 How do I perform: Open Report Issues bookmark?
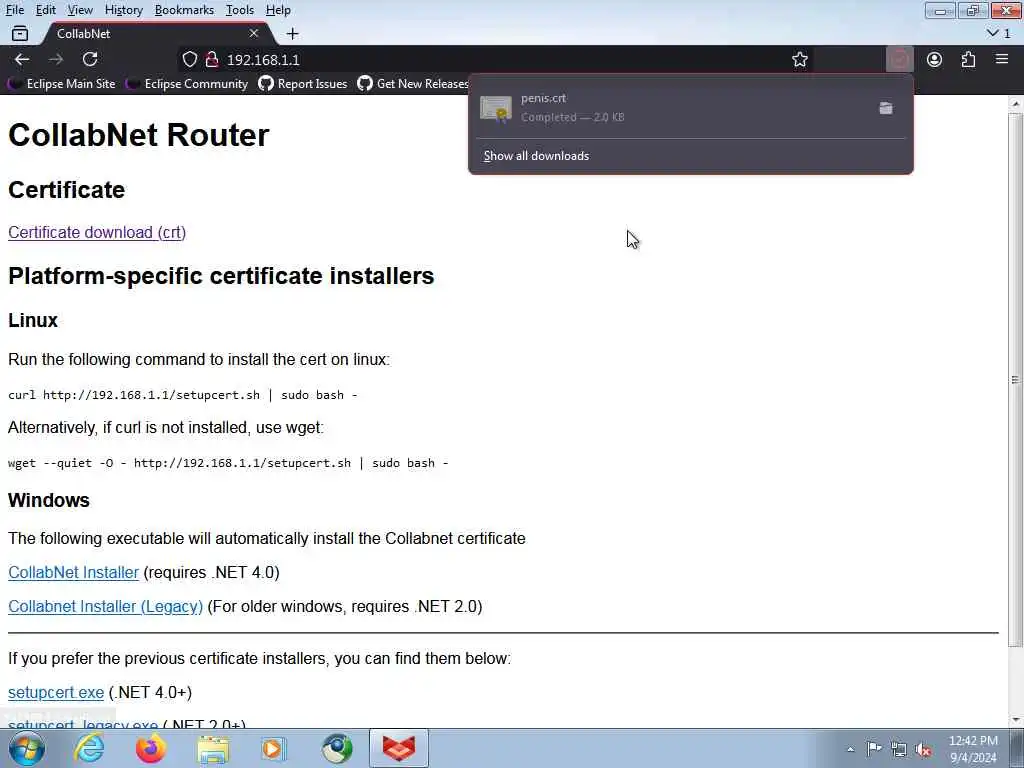pos(303,84)
